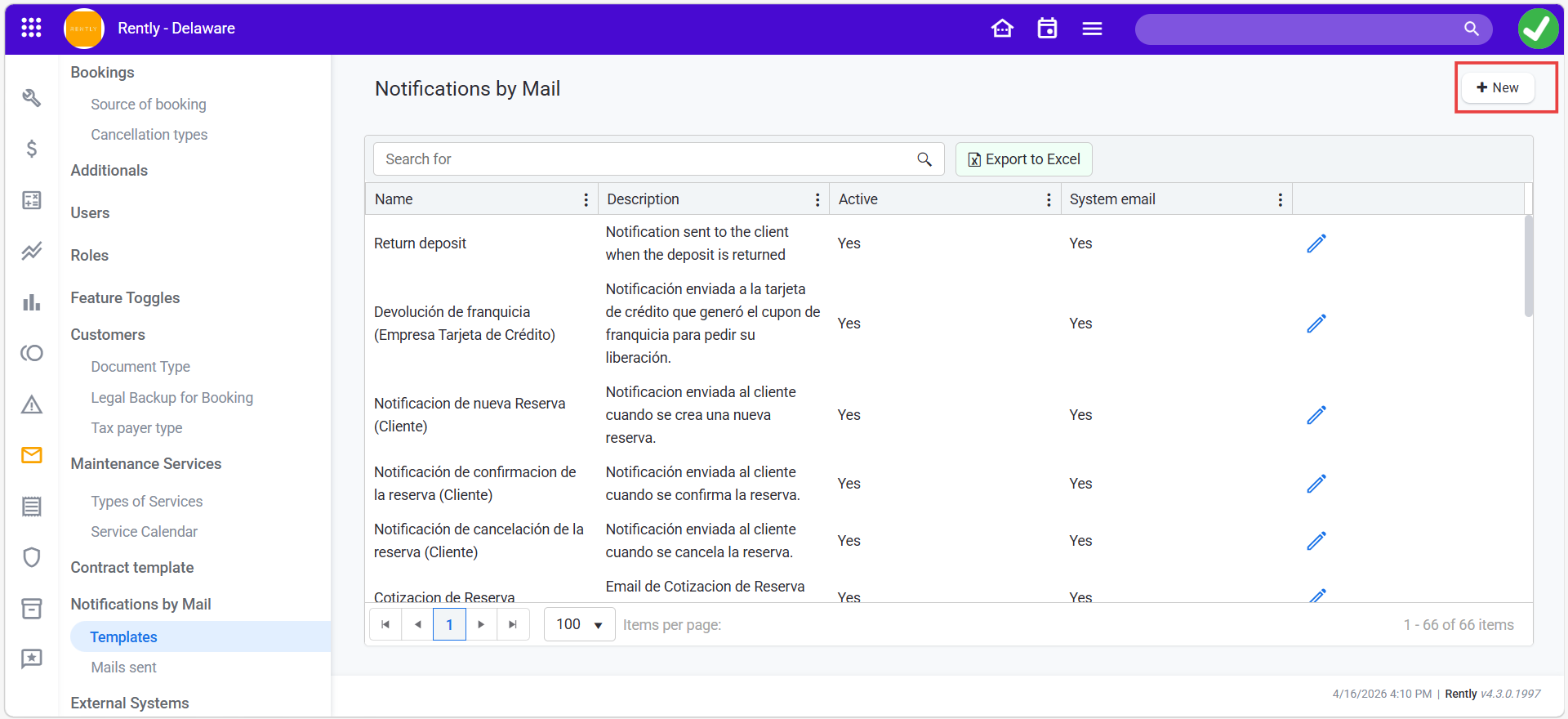
Task: Open the mail envelope sidebar icon
Action: pyautogui.click(x=32, y=455)
